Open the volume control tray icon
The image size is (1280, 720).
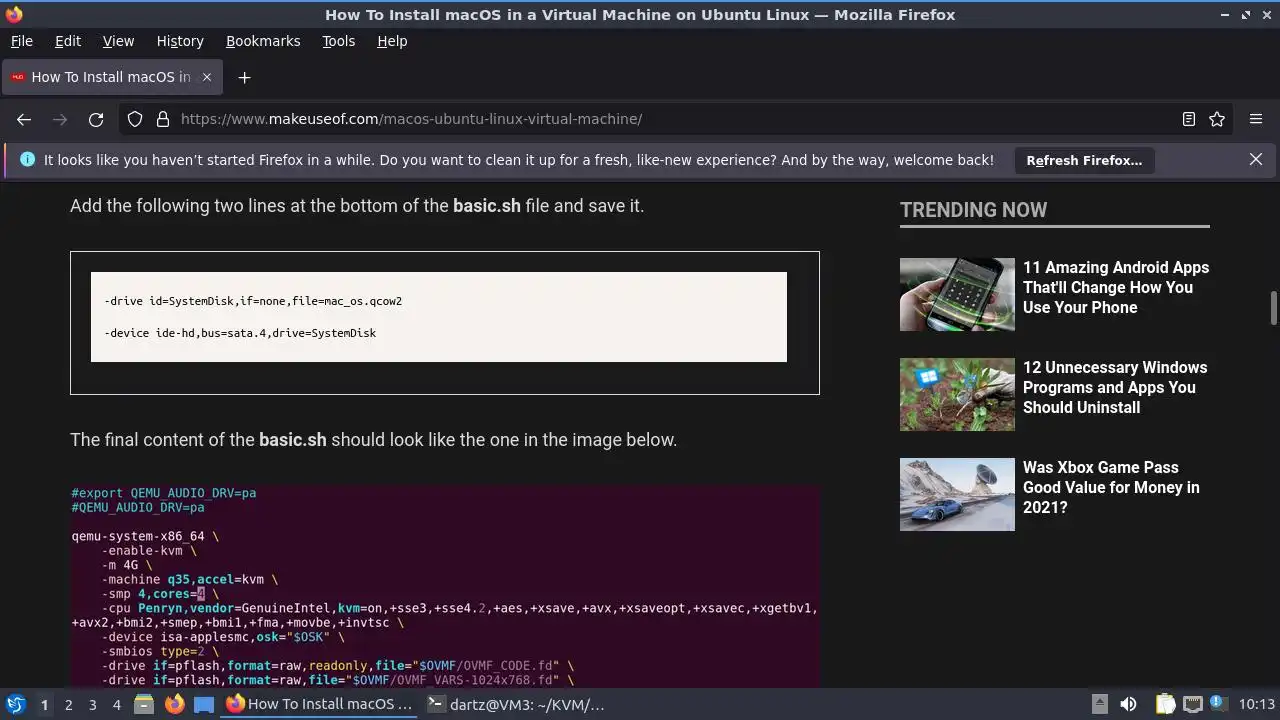(1128, 704)
